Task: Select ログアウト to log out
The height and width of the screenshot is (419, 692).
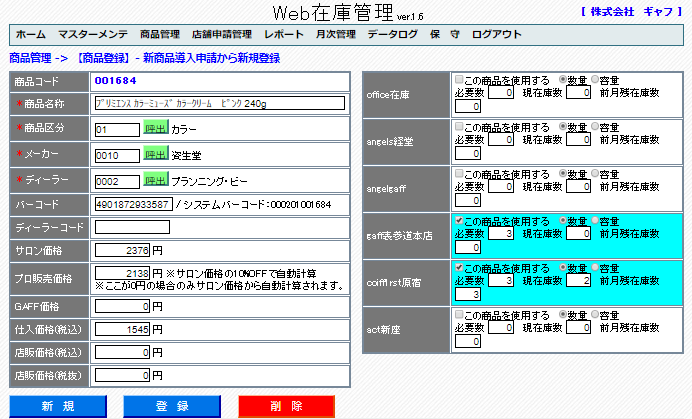Action: [496, 34]
